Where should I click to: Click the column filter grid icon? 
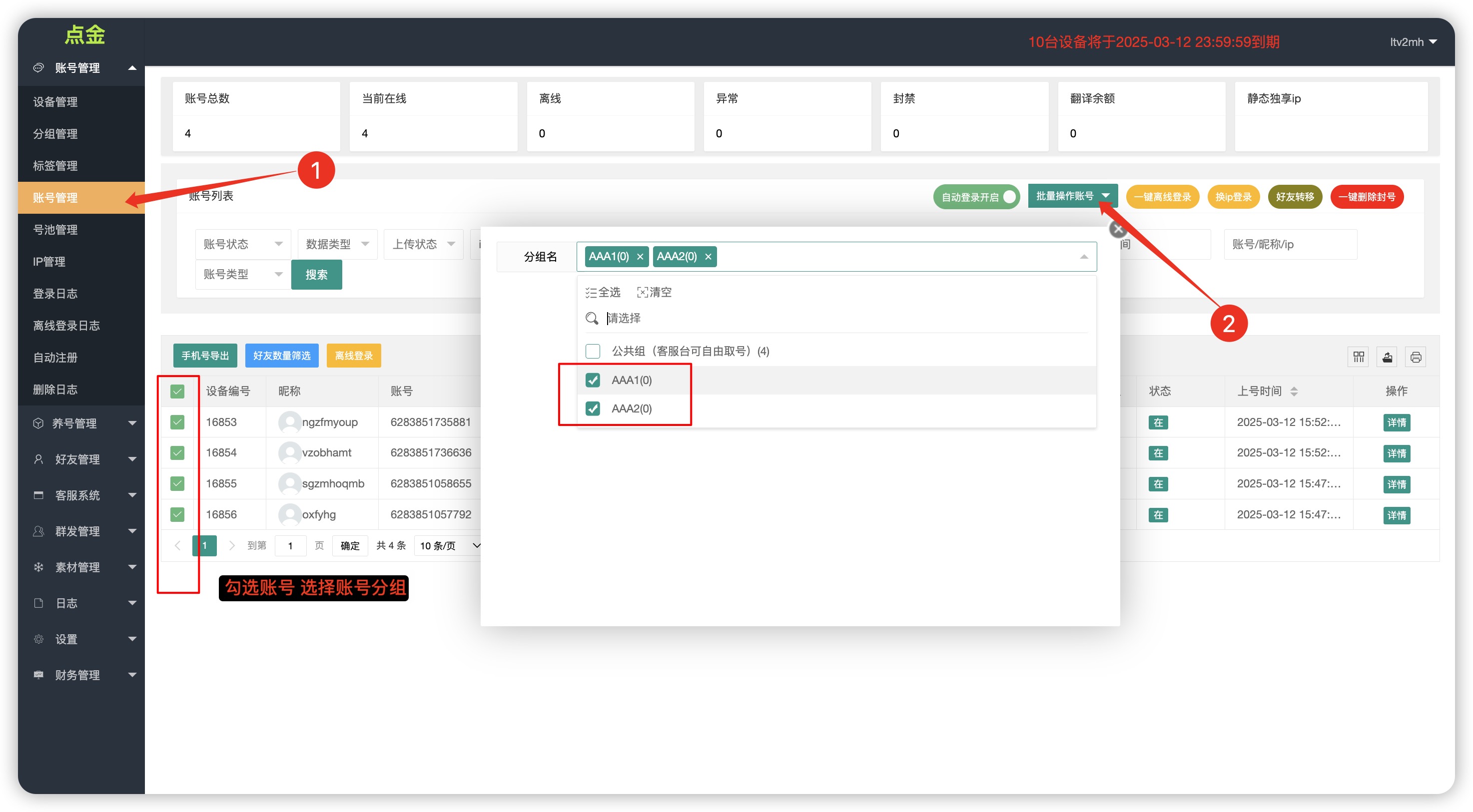pos(1359,357)
